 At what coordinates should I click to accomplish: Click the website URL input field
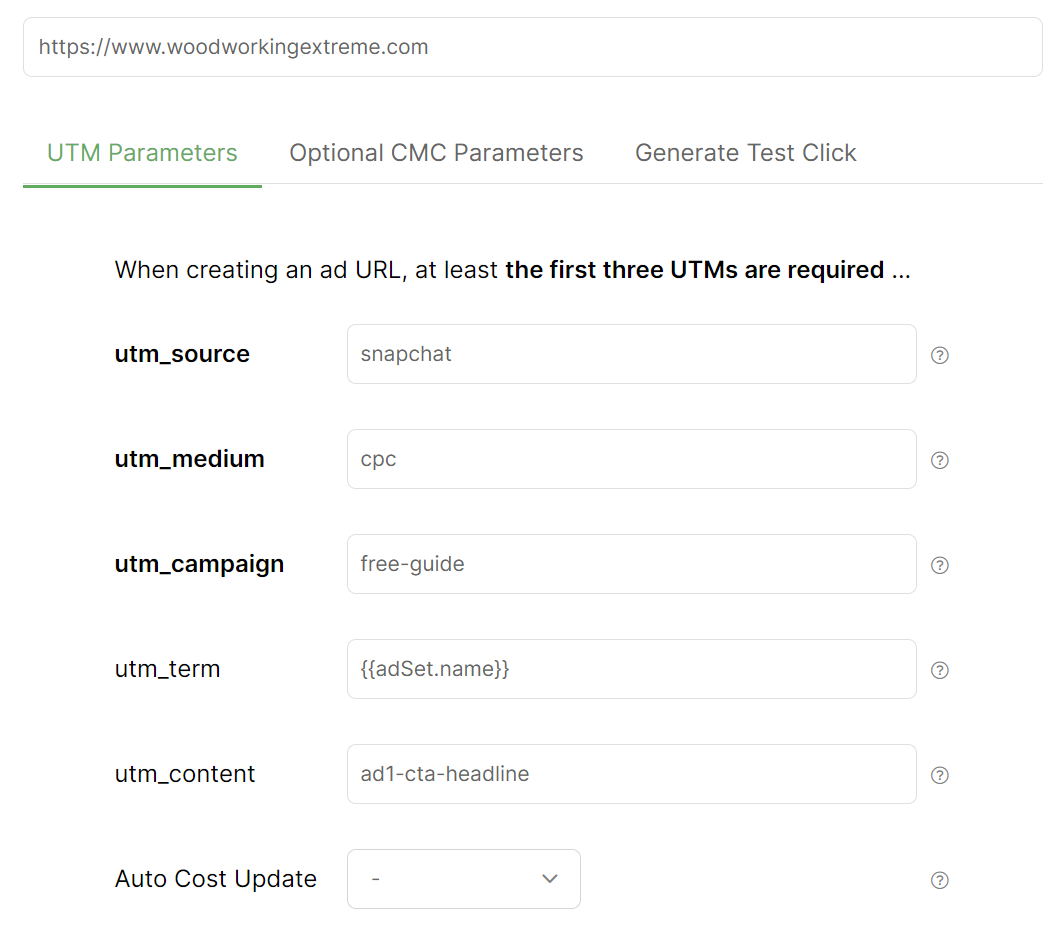point(532,47)
